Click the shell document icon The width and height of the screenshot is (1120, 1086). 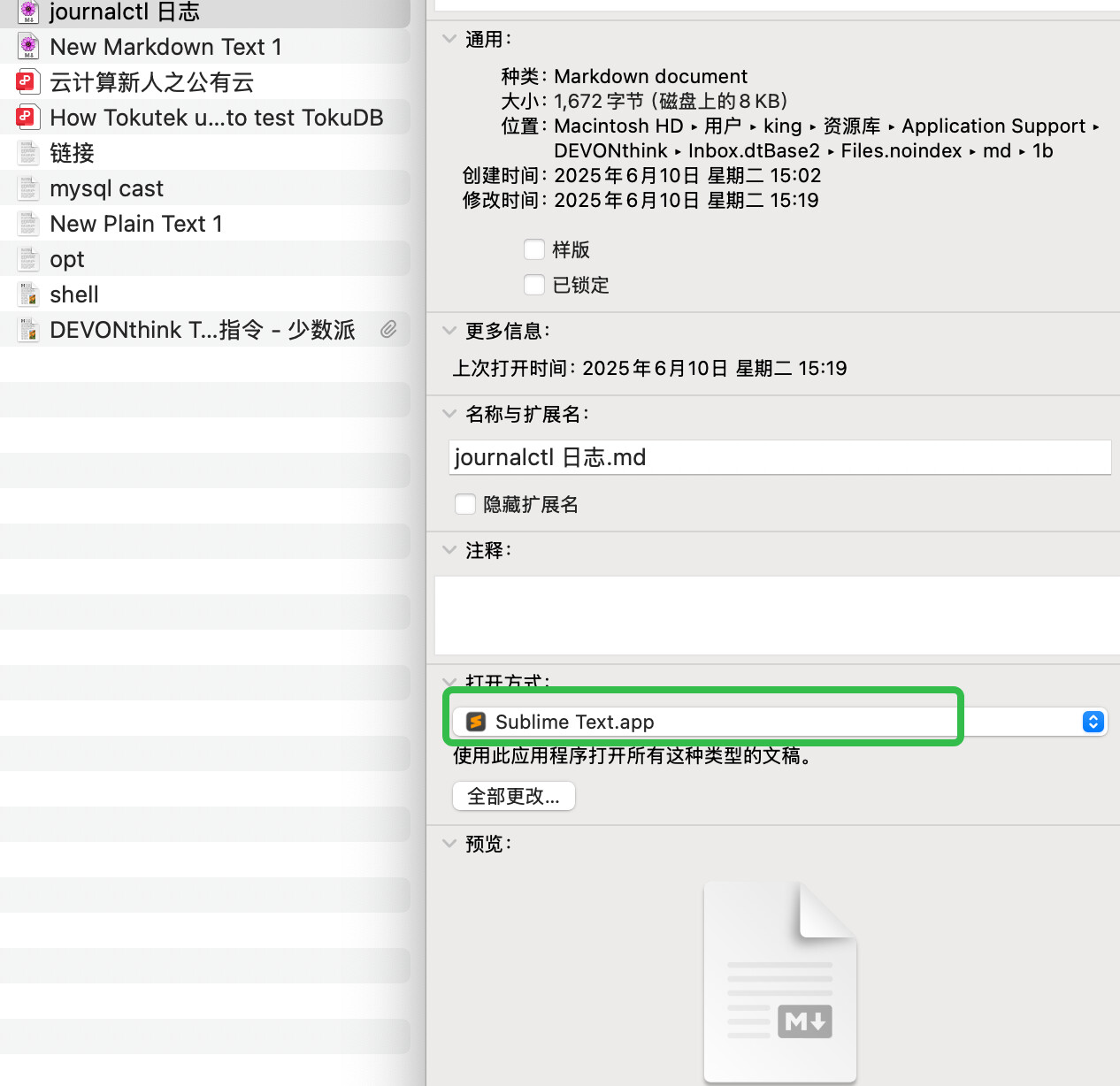tap(28, 294)
